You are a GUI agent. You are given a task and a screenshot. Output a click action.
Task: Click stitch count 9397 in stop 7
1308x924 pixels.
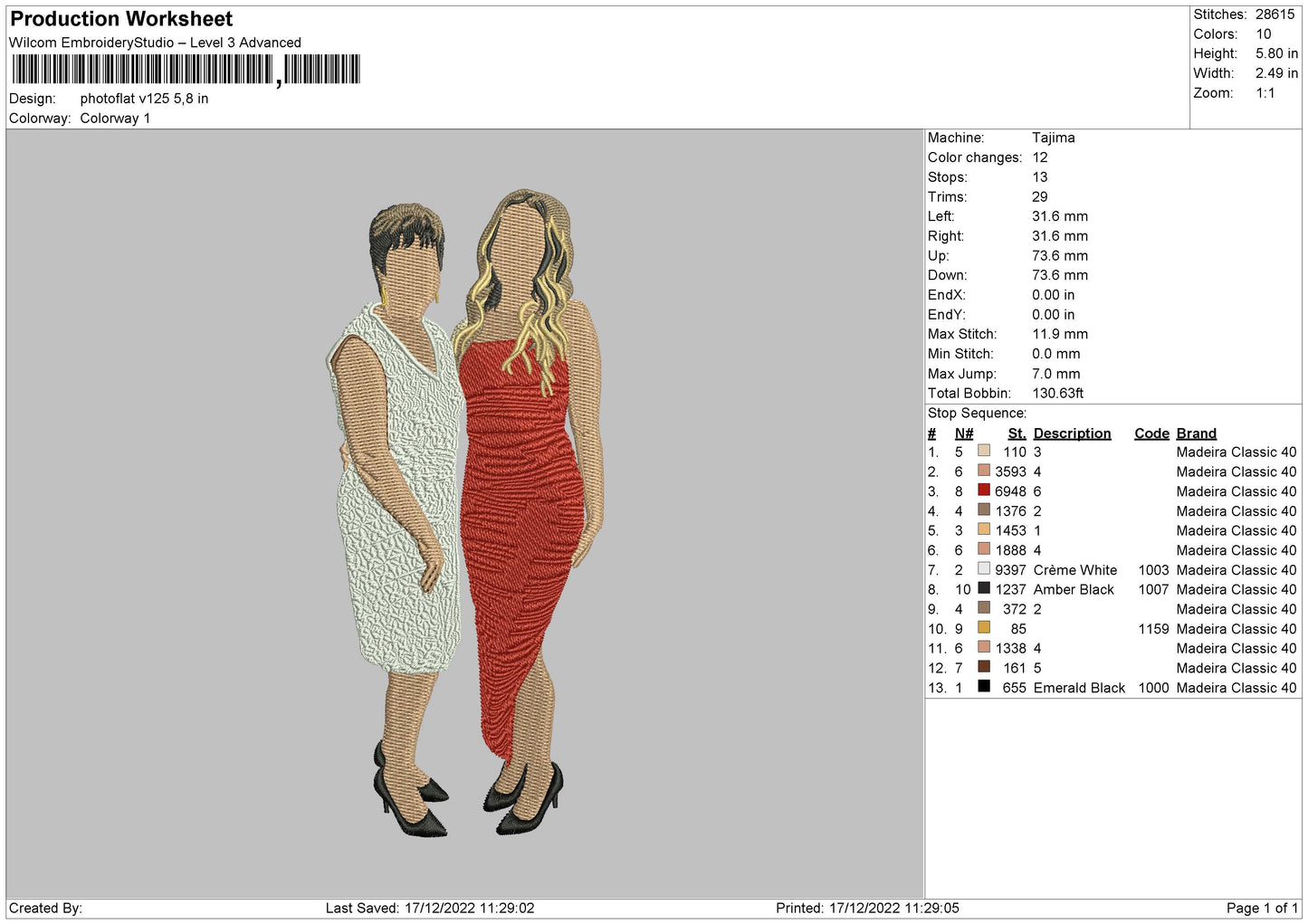click(x=1010, y=570)
